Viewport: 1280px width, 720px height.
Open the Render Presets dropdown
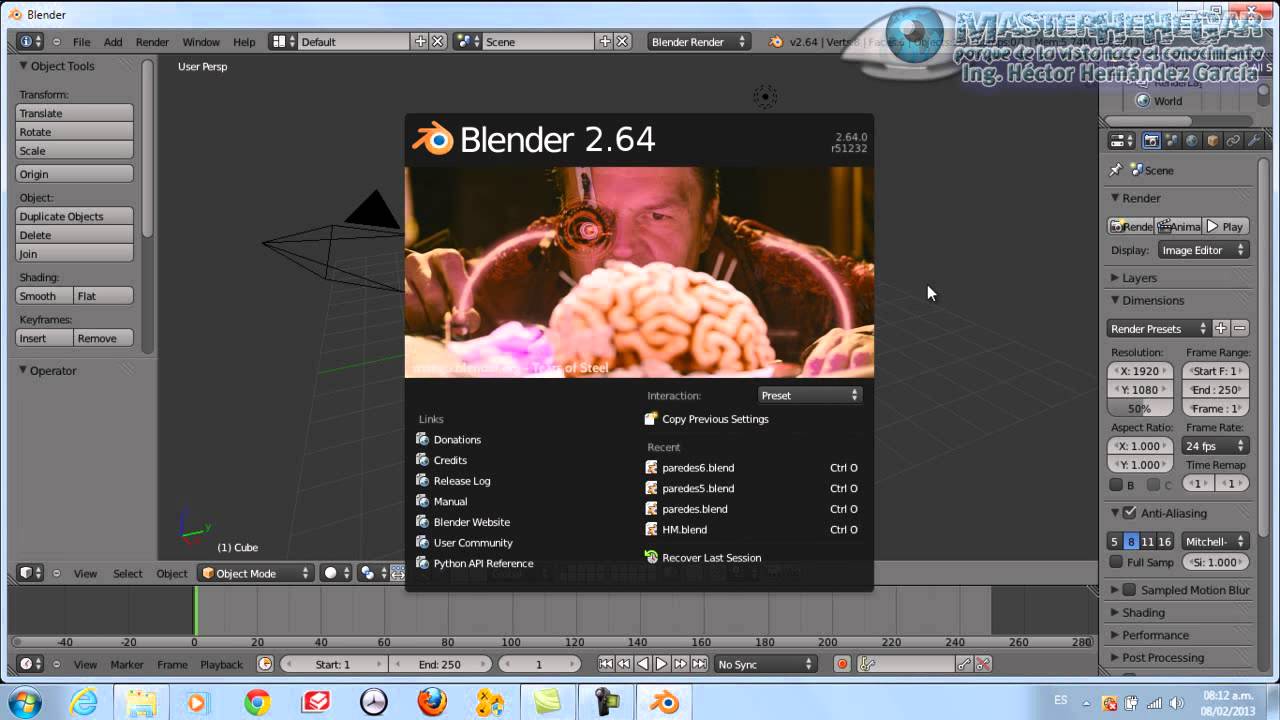pos(1158,328)
